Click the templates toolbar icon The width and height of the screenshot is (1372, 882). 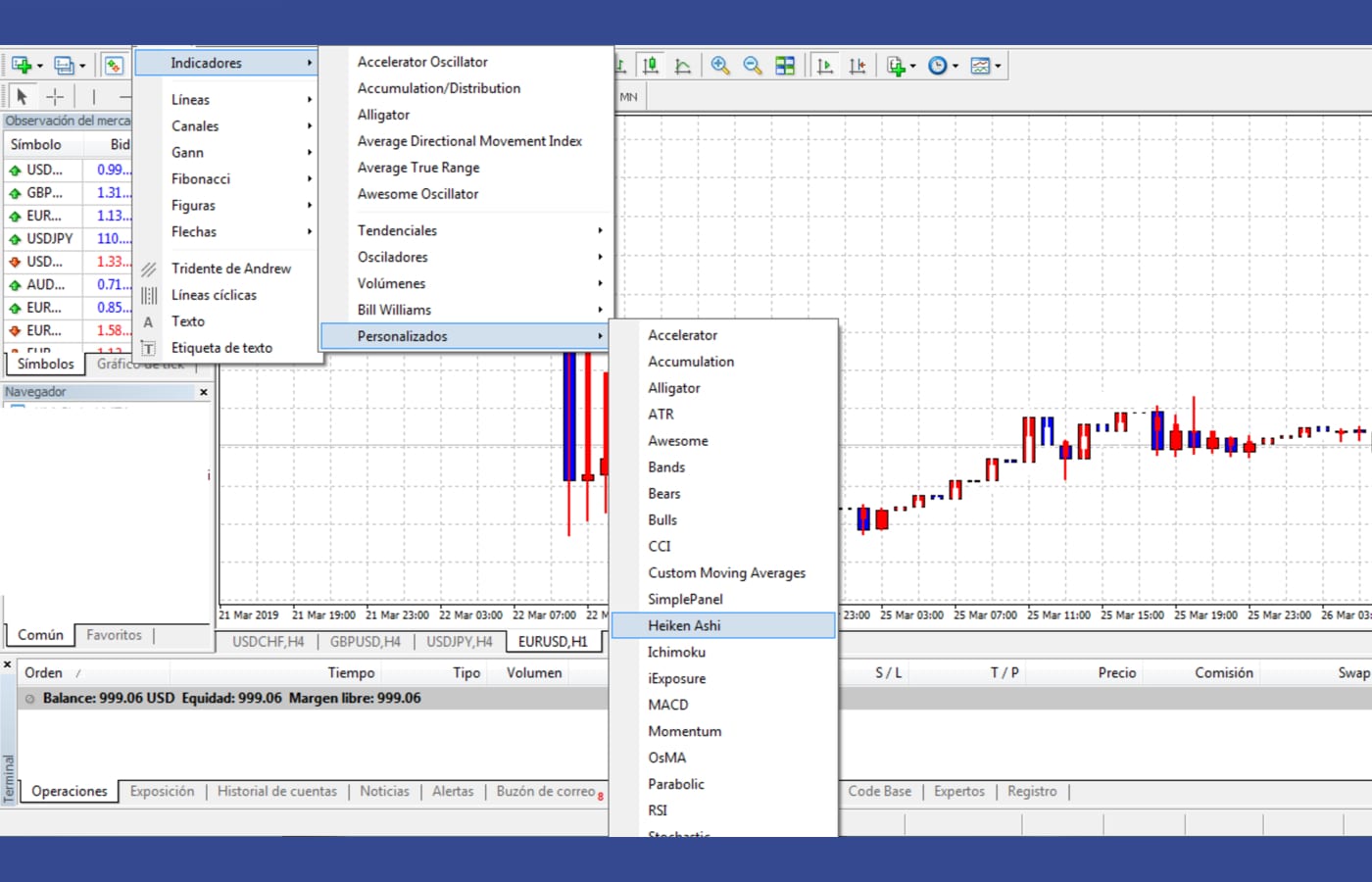click(x=980, y=66)
